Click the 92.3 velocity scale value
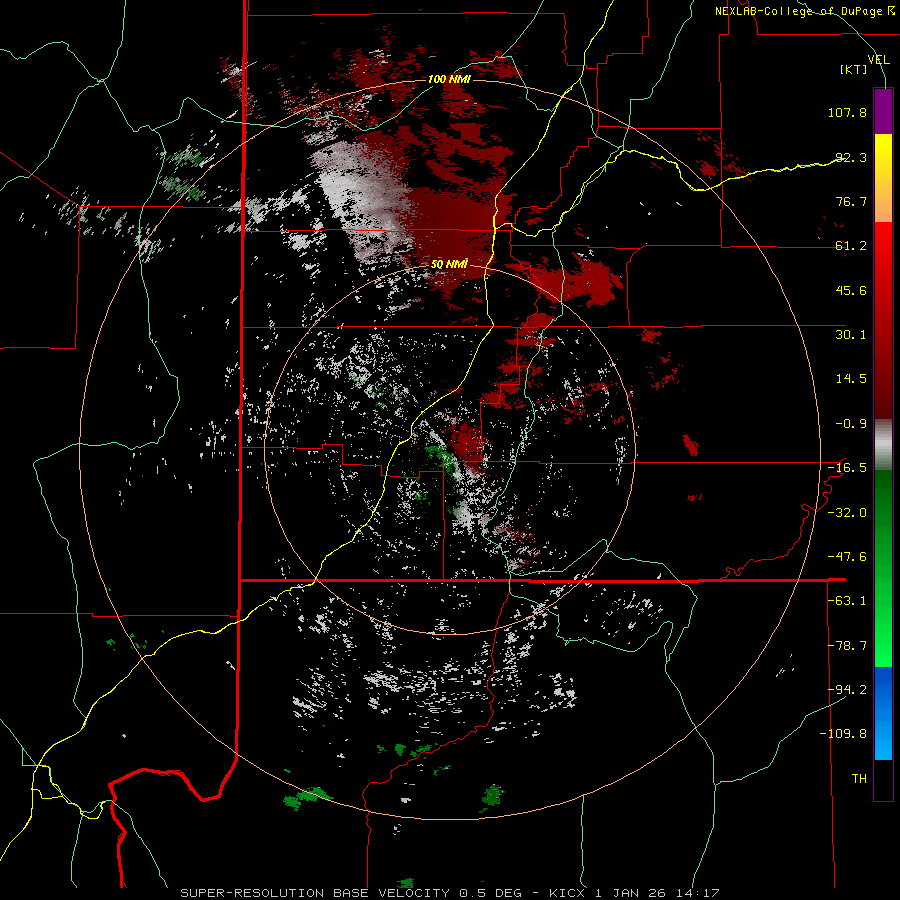The width and height of the screenshot is (900, 900). (x=851, y=157)
